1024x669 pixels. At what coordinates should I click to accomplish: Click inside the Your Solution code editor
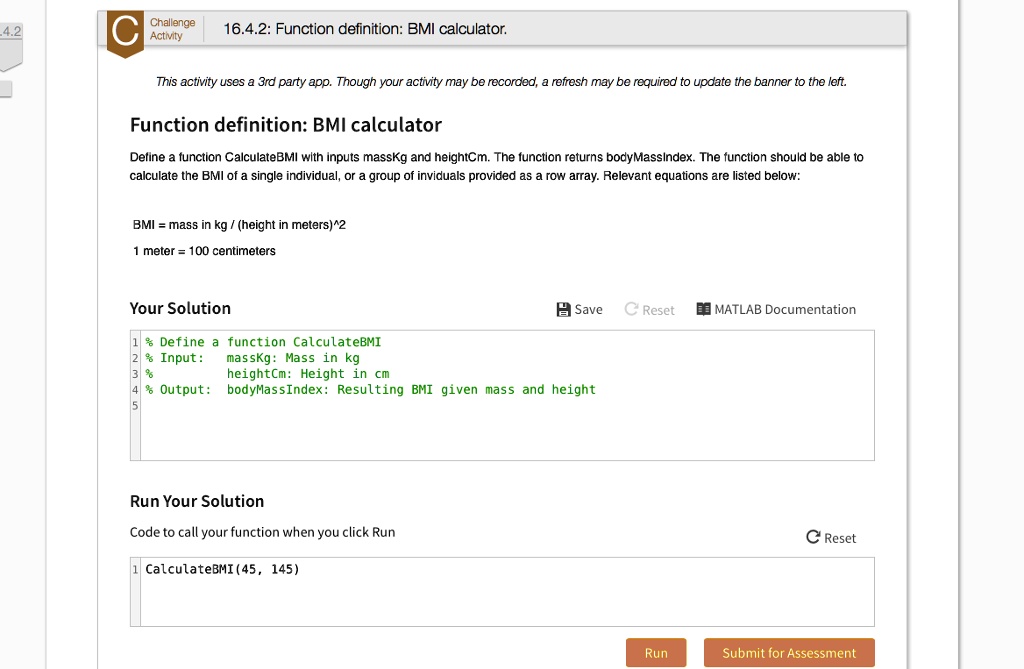pyautogui.click(x=500, y=420)
